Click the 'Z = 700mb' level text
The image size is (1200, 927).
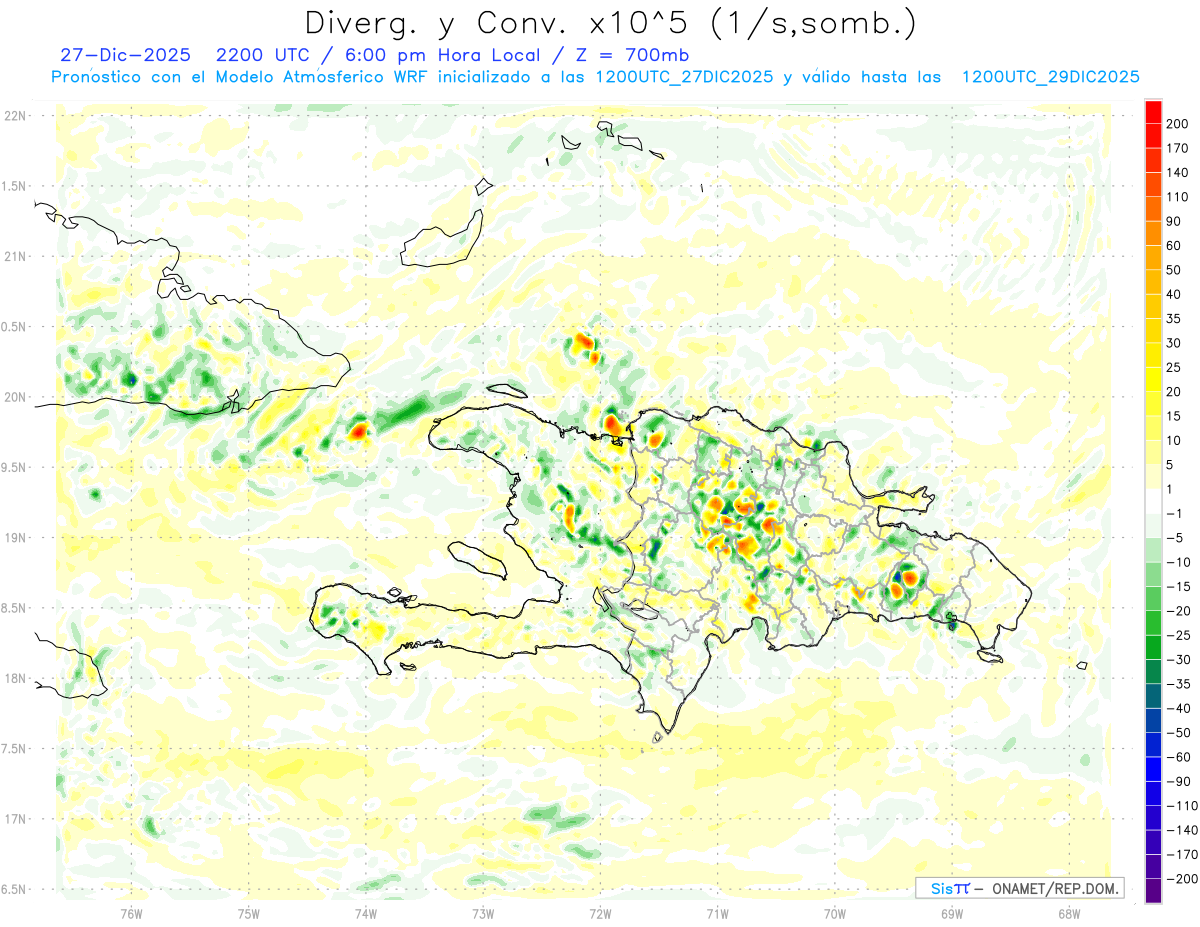(x=631, y=55)
